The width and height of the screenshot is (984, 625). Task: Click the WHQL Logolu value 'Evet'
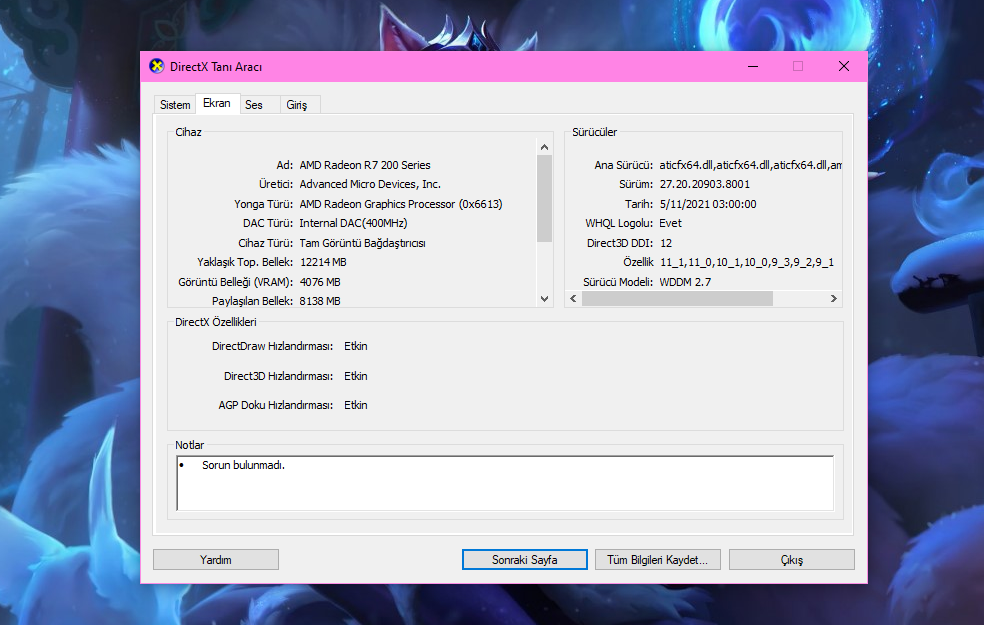coord(670,223)
